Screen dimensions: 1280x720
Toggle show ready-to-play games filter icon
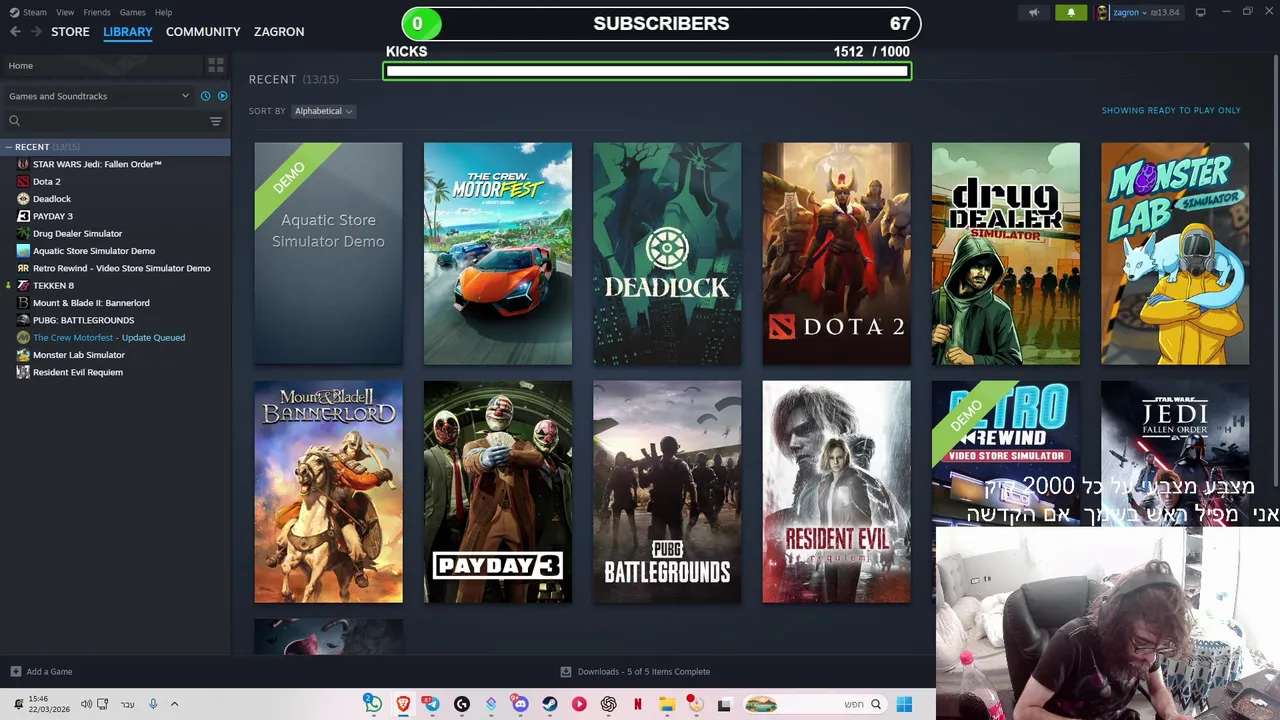(x=222, y=96)
